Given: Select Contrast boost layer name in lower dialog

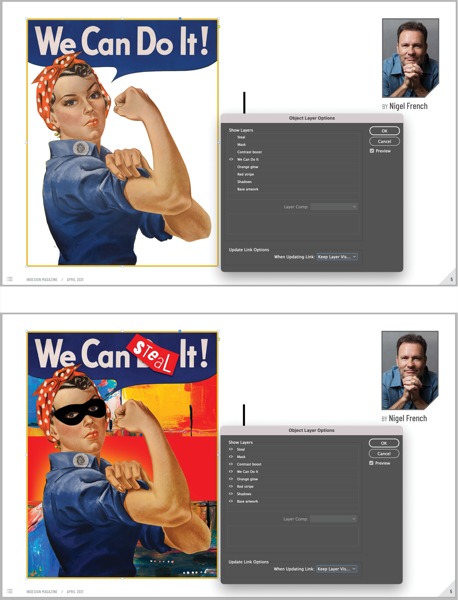Looking at the screenshot, I should 249,464.
